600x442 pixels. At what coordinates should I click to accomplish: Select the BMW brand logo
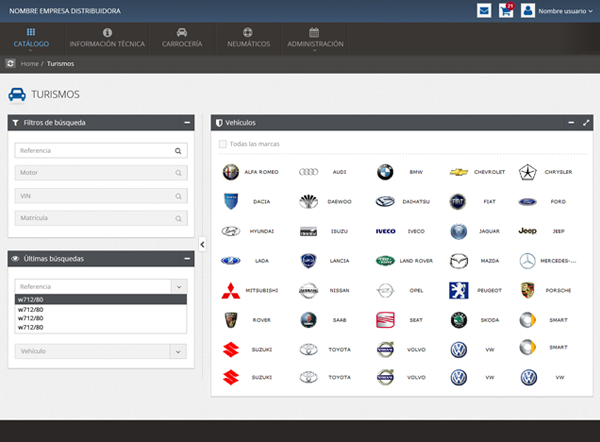pyautogui.click(x=385, y=172)
